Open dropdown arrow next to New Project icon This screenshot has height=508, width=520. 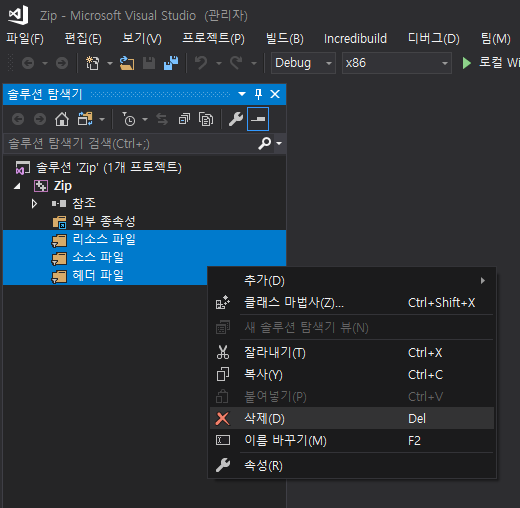coord(110,63)
